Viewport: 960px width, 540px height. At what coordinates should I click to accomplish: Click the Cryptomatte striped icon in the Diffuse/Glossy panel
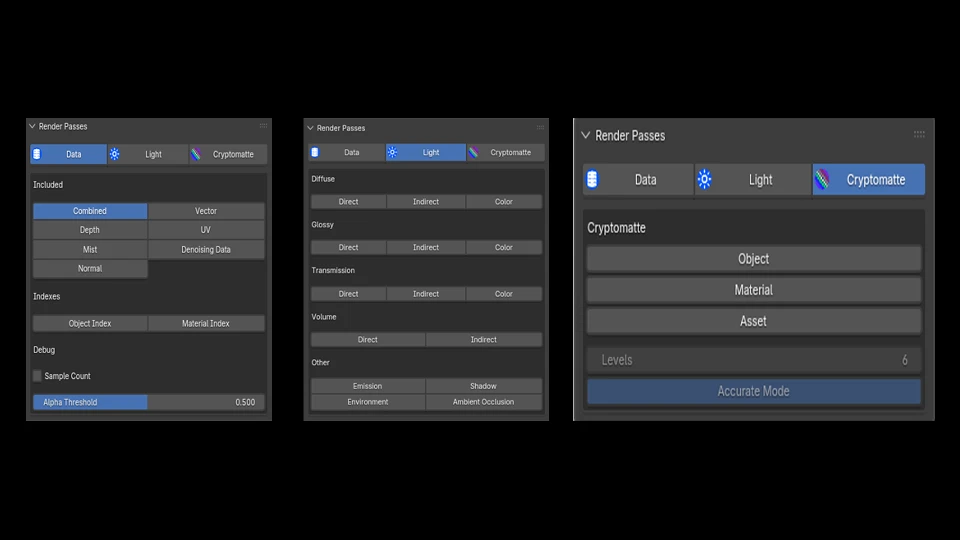coord(474,152)
